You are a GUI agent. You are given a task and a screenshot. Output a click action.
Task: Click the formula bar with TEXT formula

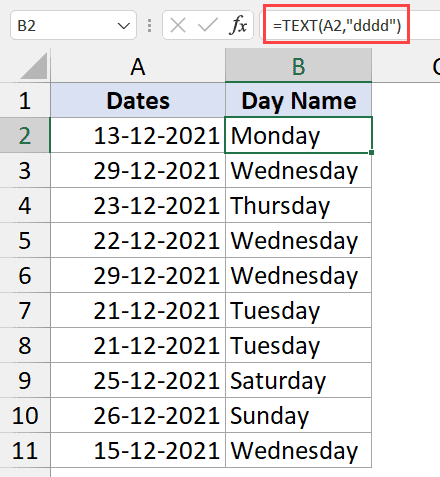point(337,25)
